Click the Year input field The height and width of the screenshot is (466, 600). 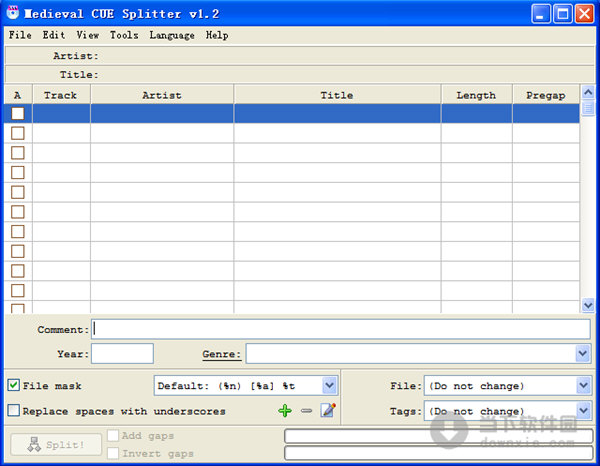(122, 354)
